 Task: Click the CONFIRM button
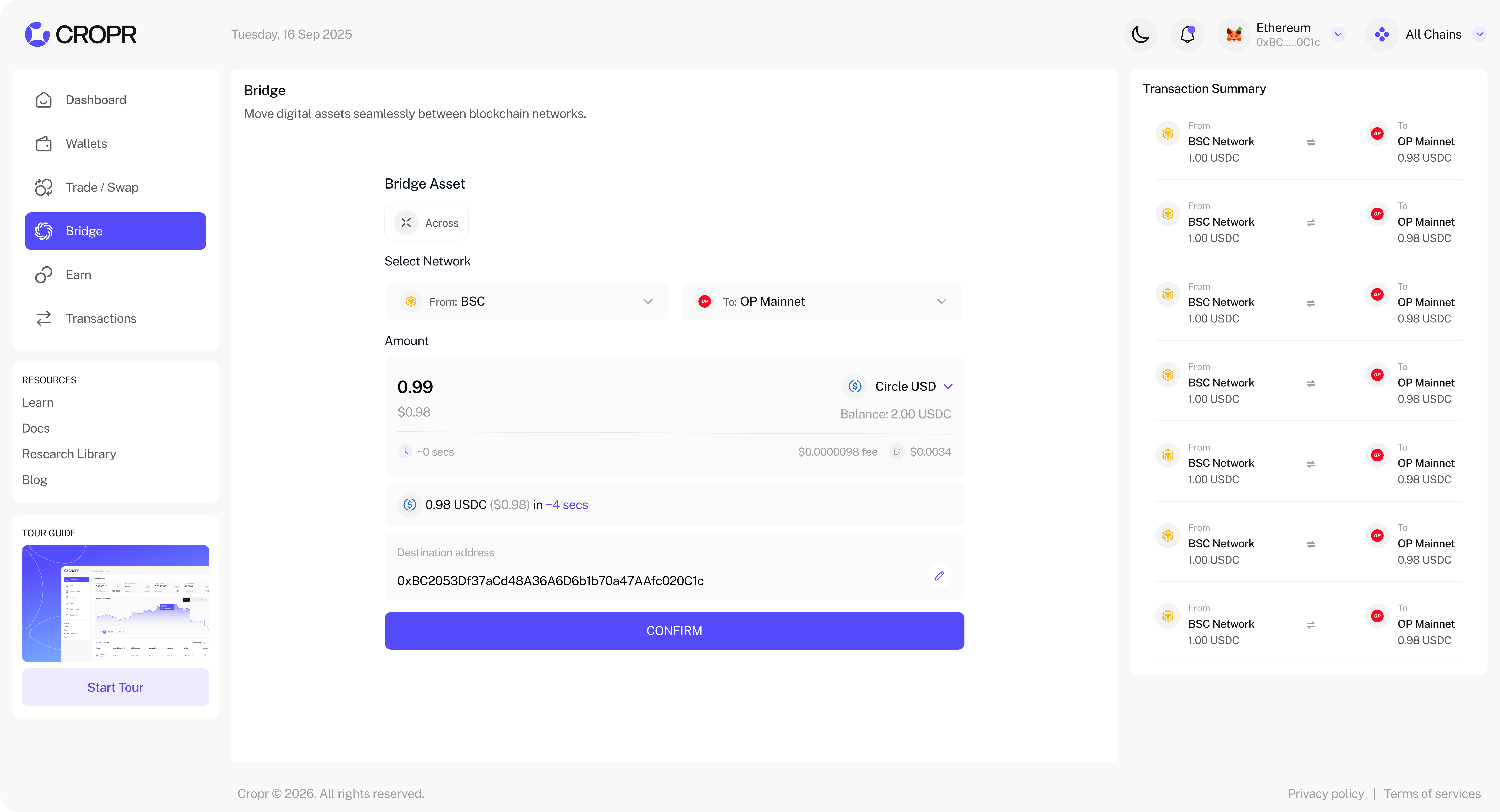674,631
